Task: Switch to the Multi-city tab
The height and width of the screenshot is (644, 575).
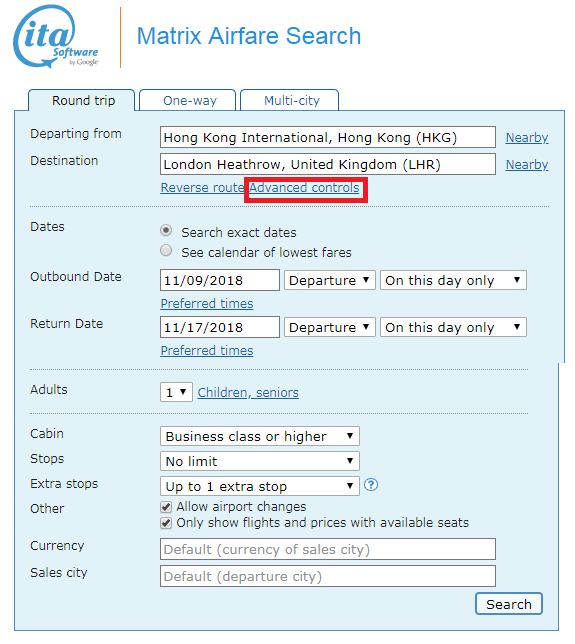Action: click(290, 100)
